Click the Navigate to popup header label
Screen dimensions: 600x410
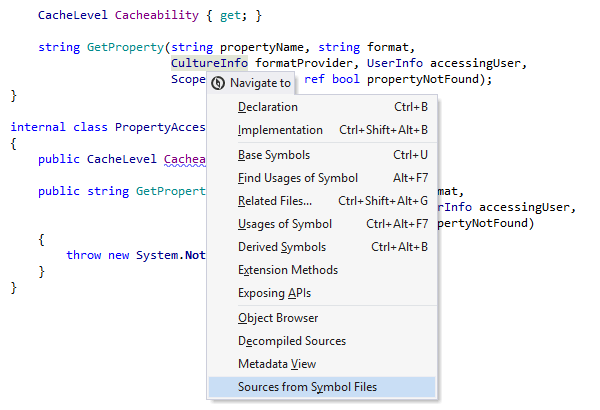coord(260,83)
